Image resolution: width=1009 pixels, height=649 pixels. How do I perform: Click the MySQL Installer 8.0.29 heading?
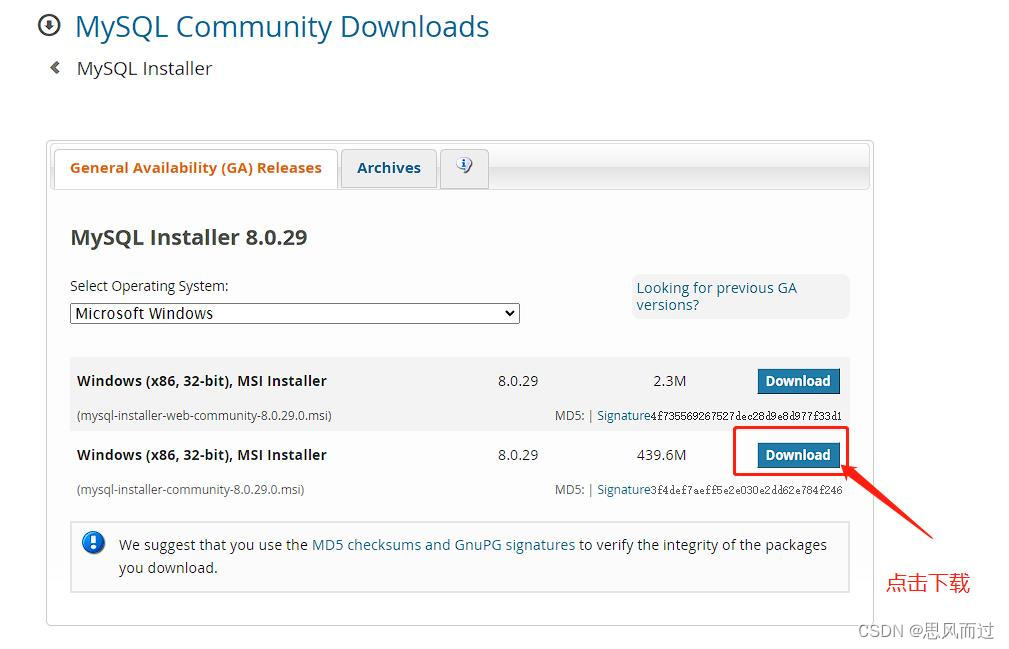point(189,237)
